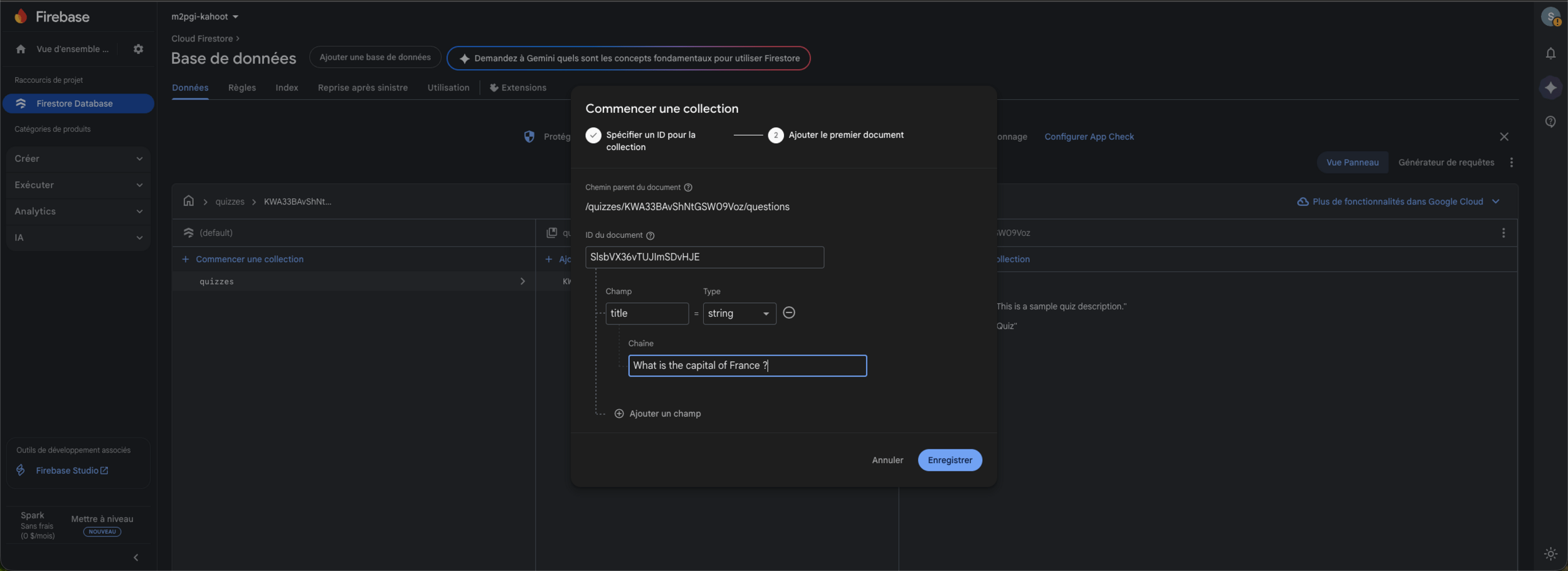Image resolution: width=1568 pixels, height=571 pixels.
Task: Click the Enregistrer button
Action: tap(950, 460)
